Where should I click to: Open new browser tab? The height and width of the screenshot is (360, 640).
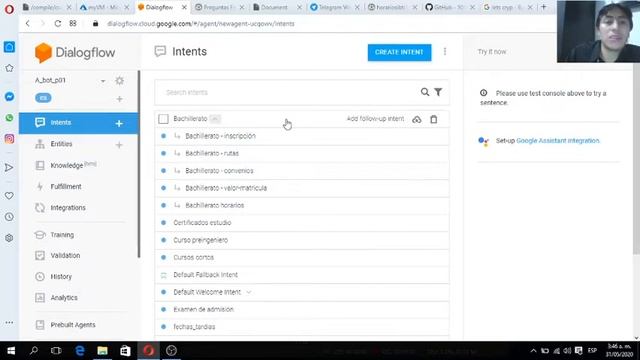tap(544, 7)
